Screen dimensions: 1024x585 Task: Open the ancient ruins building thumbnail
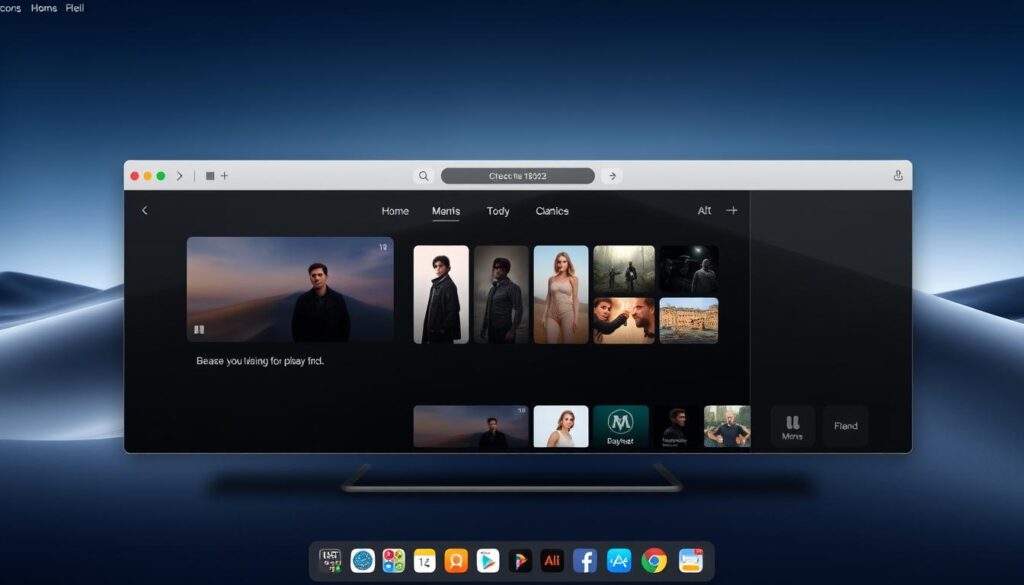(x=689, y=321)
